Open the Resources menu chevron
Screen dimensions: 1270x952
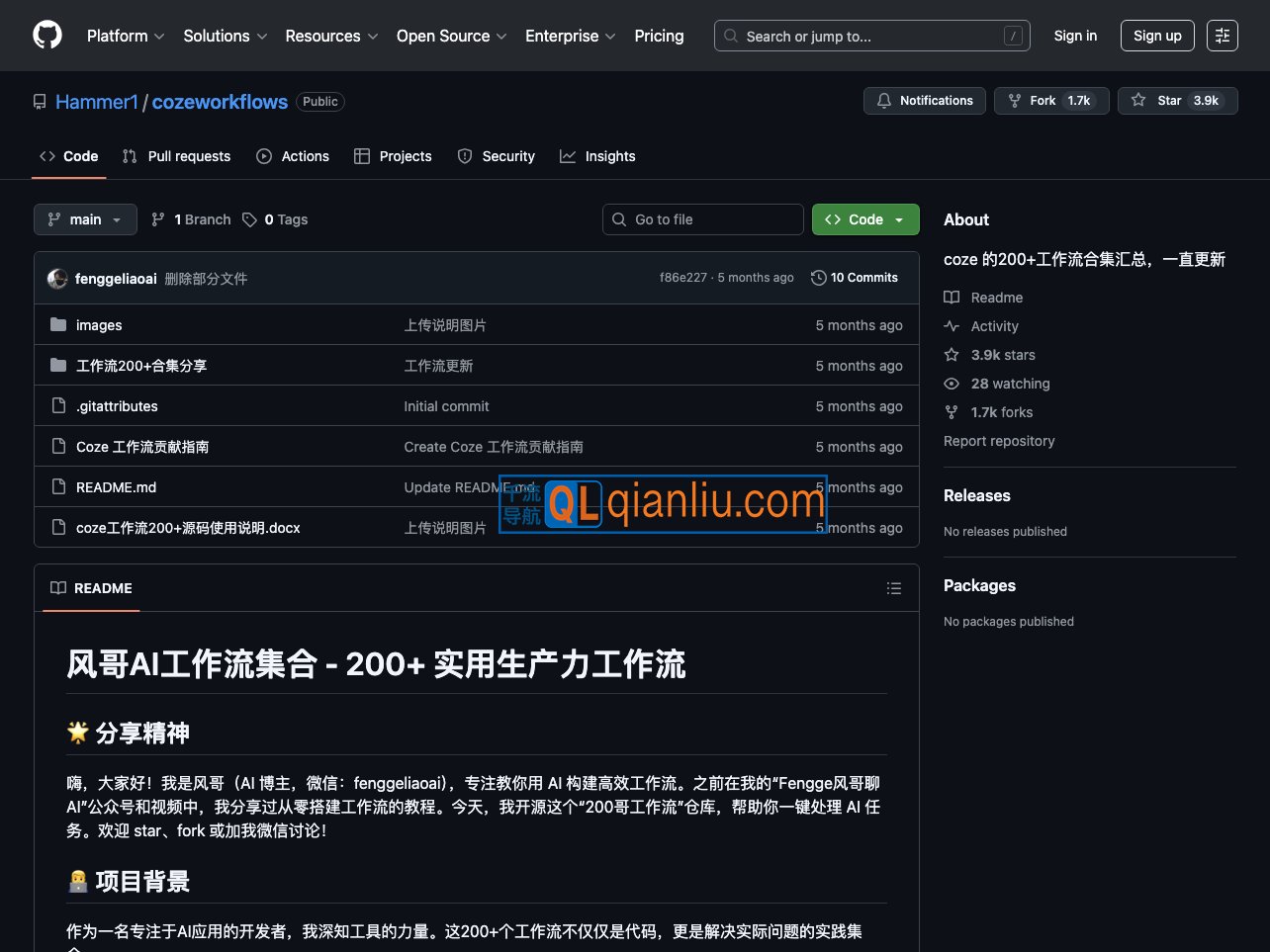(374, 36)
